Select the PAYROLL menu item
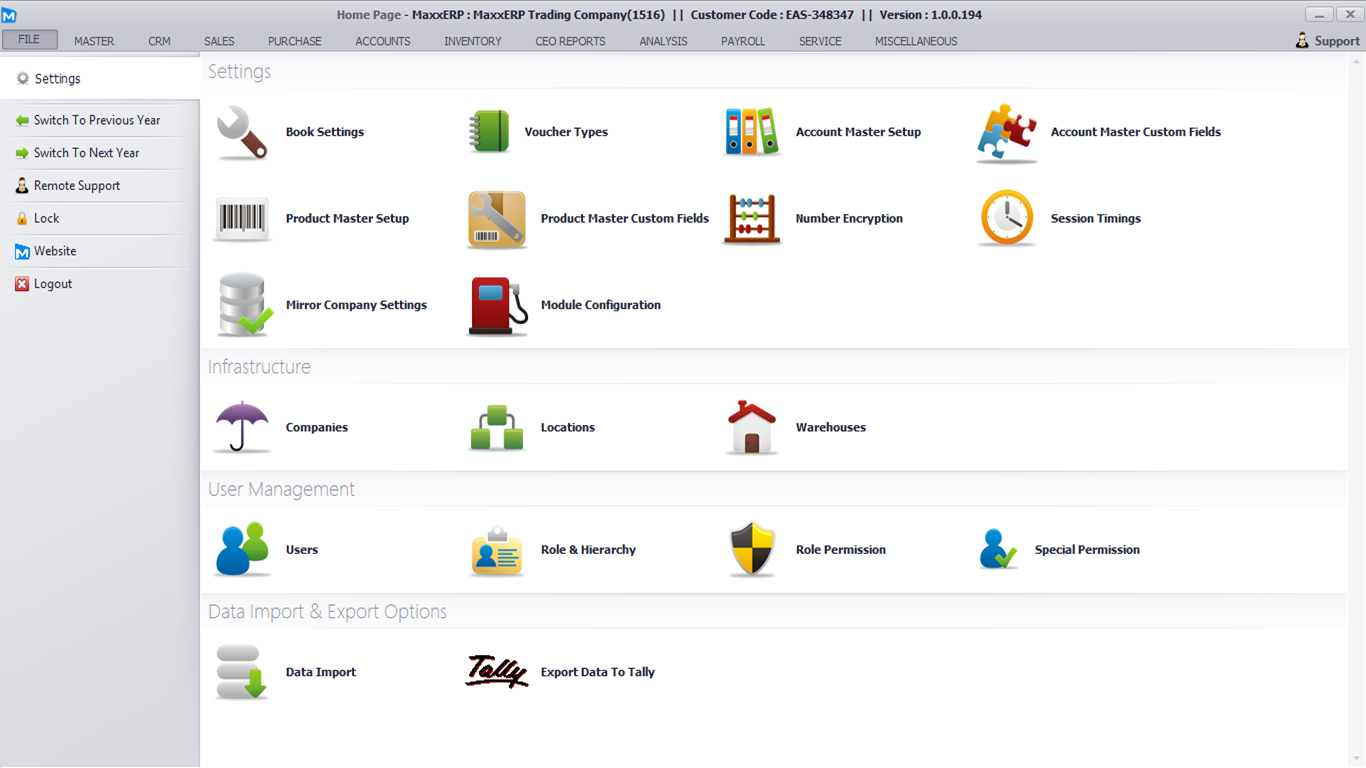The width and height of the screenshot is (1366, 768). [743, 41]
